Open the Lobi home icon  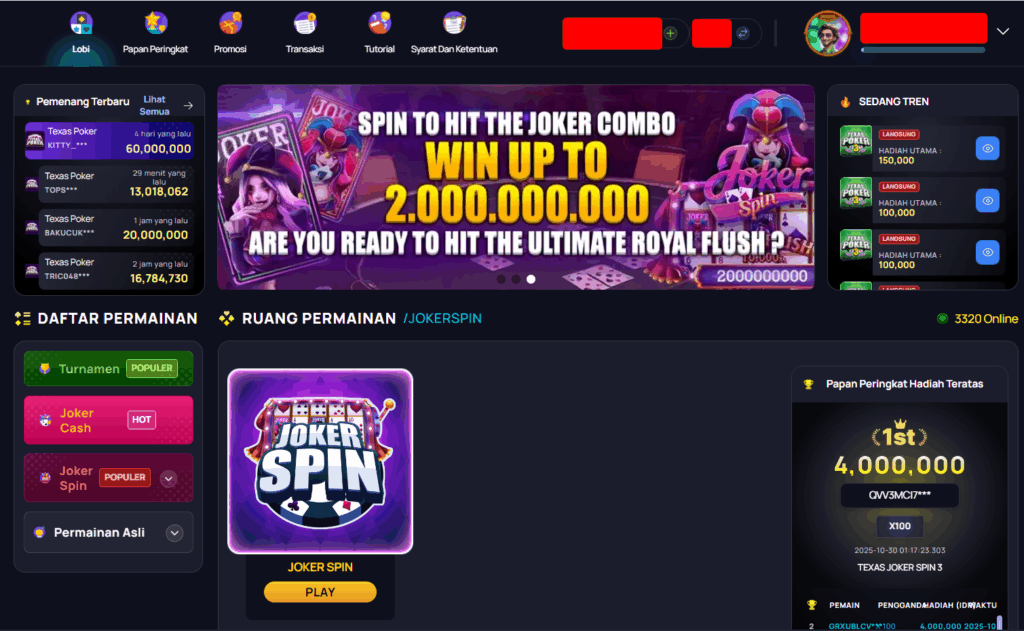click(x=81, y=24)
